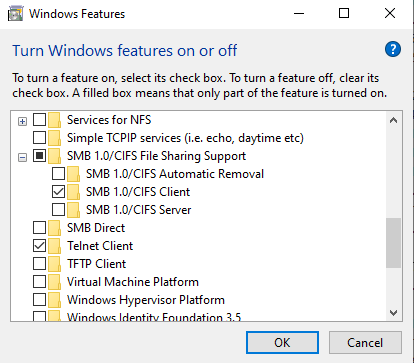This screenshot has height=363, width=414.
Task: Click the Windows Features title bar icon
Action: 15,14
